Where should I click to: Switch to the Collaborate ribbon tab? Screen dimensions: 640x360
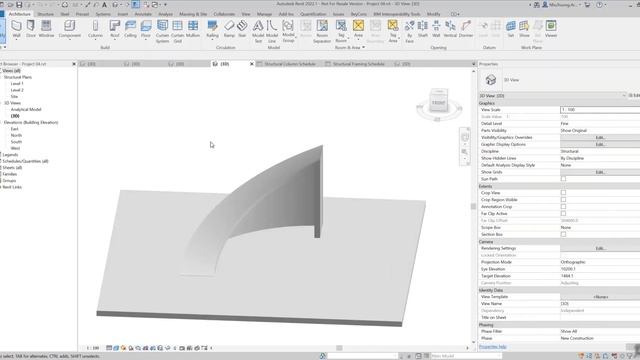point(224,14)
